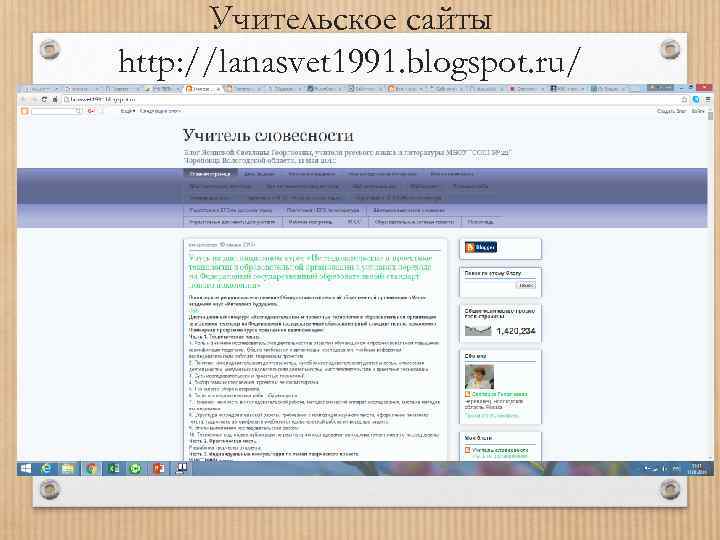720x540 pixels.
Task: Expand the 'Ещё' navbar dropdown
Action: point(128,111)
